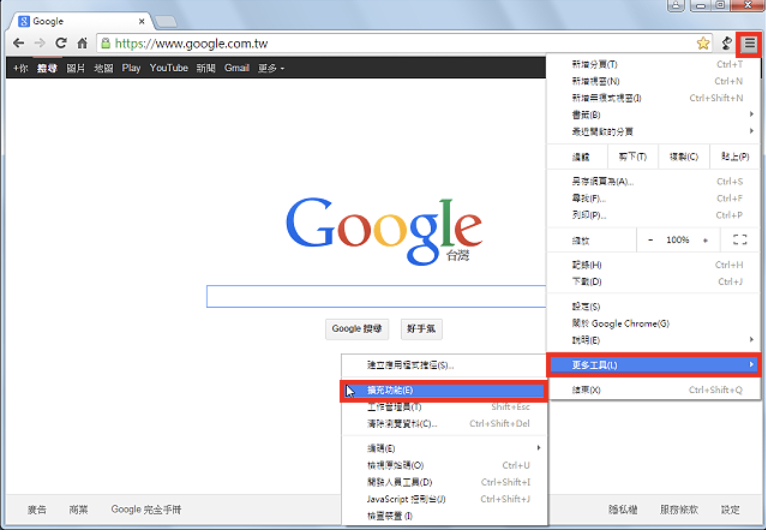Reload the page with the refresh icon
Screen dimensions: 766x532
[61, 43]
